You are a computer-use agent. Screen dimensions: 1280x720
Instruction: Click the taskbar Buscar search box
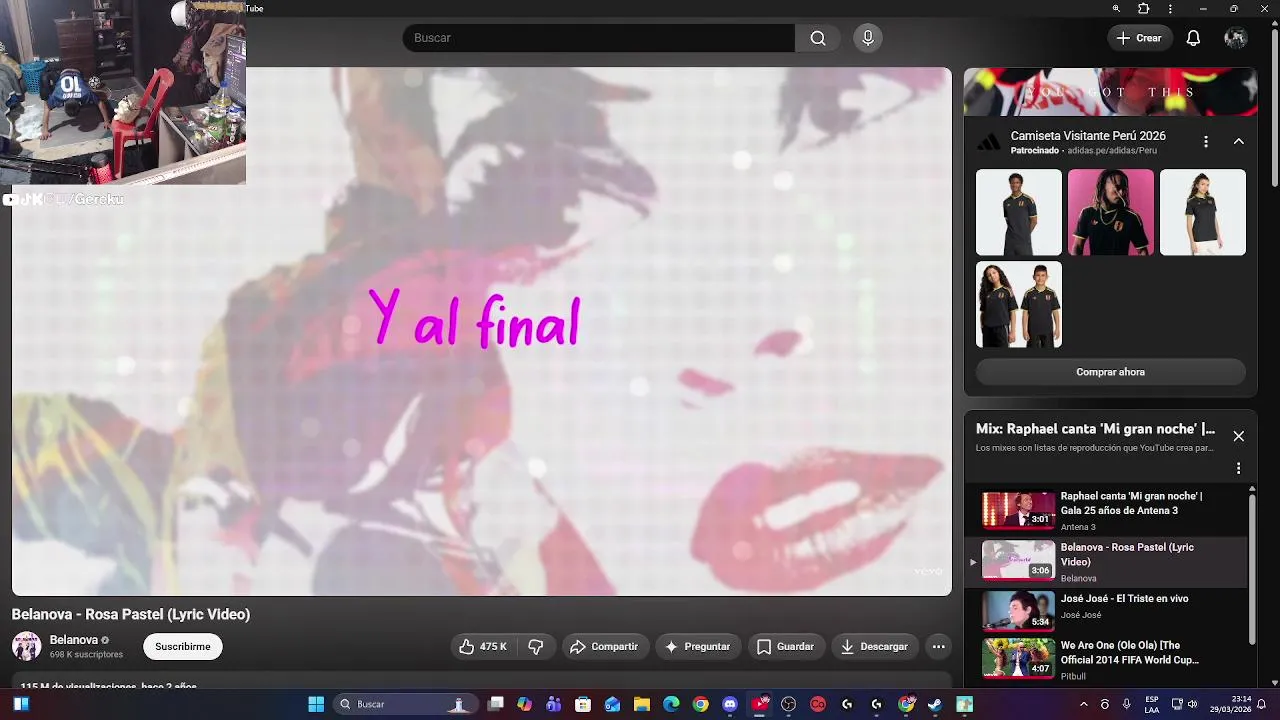[404, 704]
